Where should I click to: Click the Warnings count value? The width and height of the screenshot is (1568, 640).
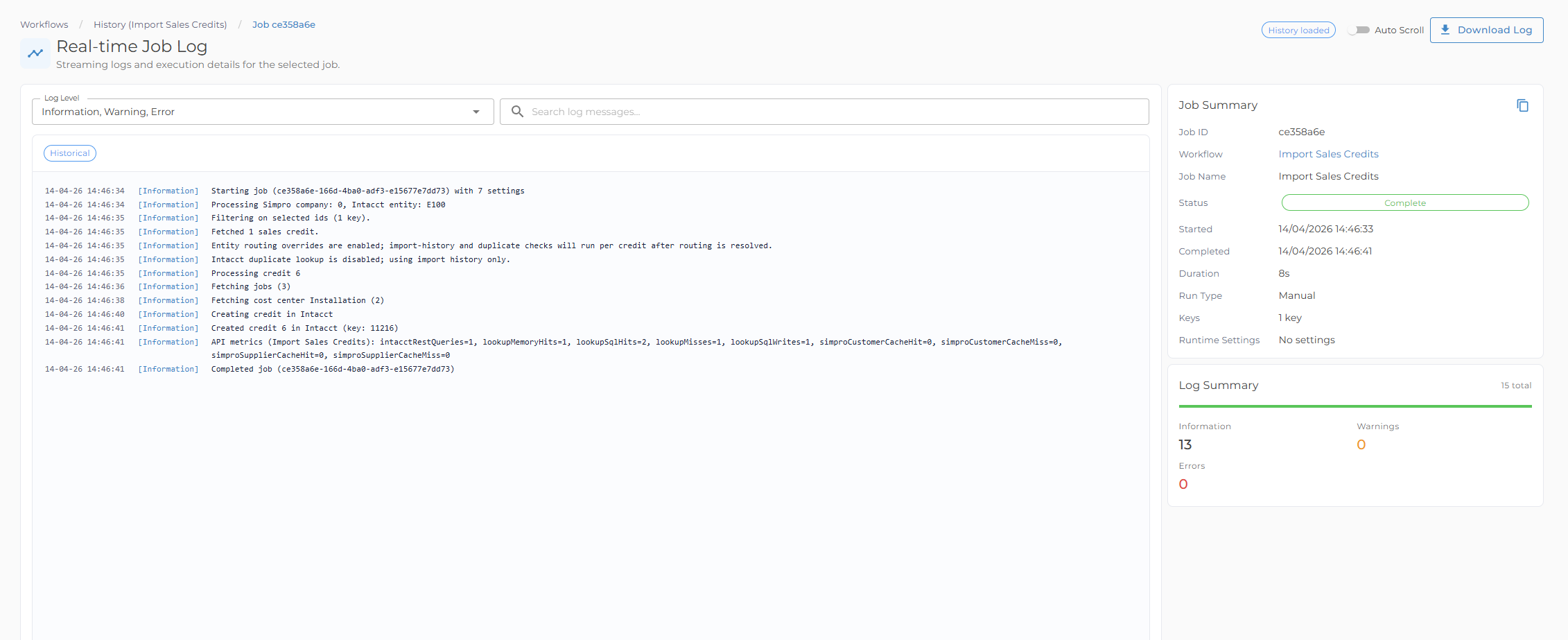pos(1361,444)
